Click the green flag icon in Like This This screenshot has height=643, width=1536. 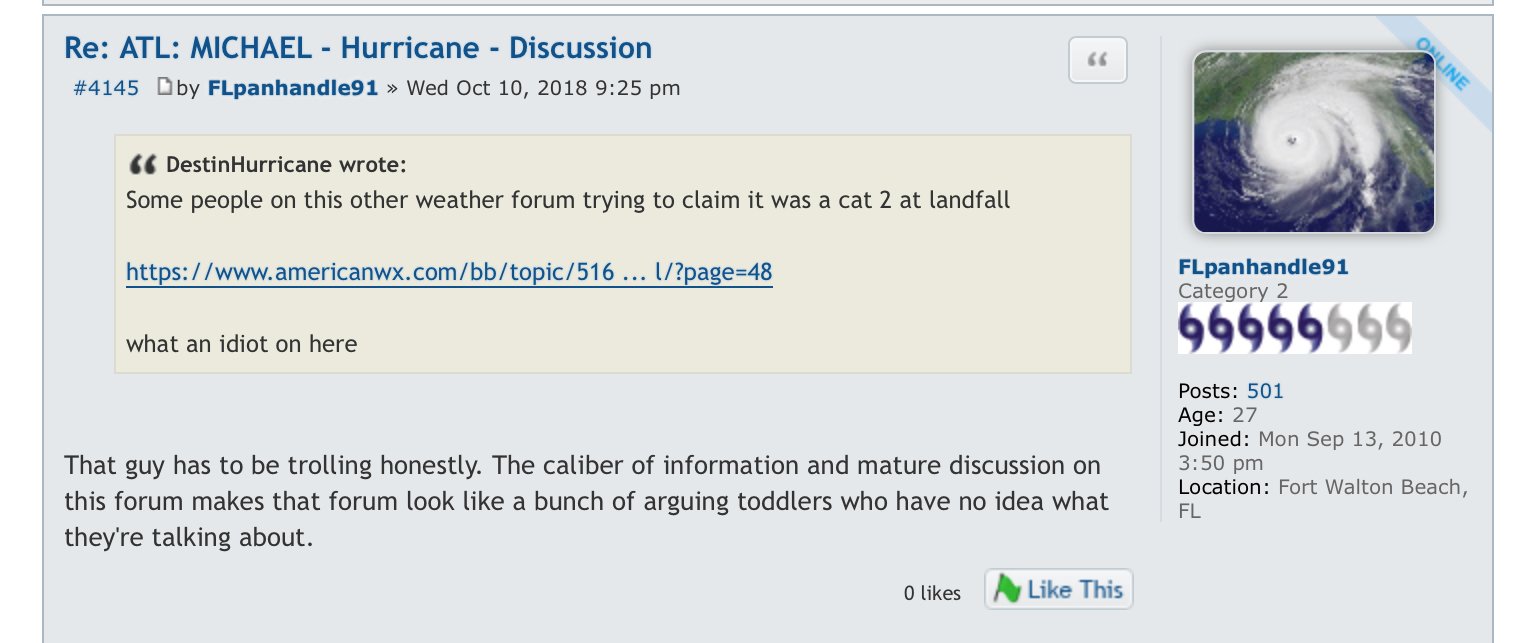point(1007,589)
